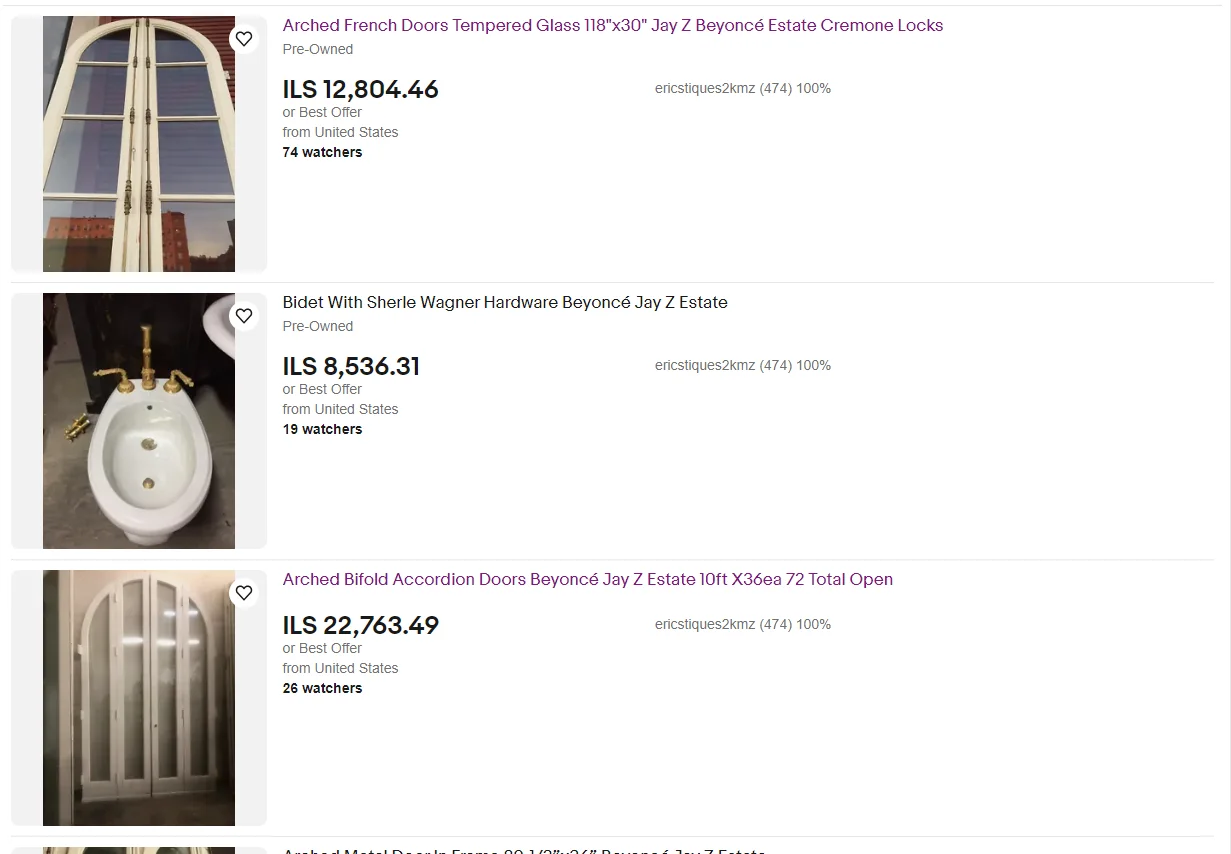The image size is (1231, 854).
Task: Open the bidet product image
Action: point(139,421)
